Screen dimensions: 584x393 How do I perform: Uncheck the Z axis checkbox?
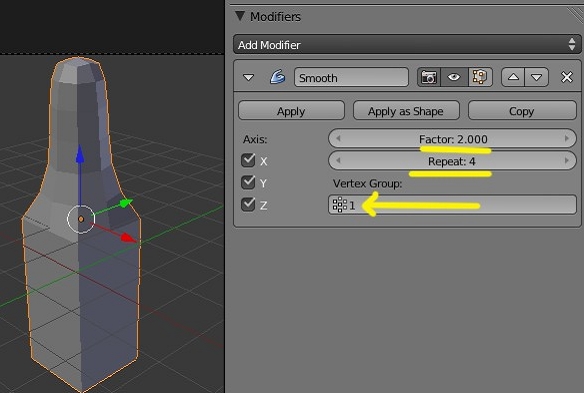point(248,204)
